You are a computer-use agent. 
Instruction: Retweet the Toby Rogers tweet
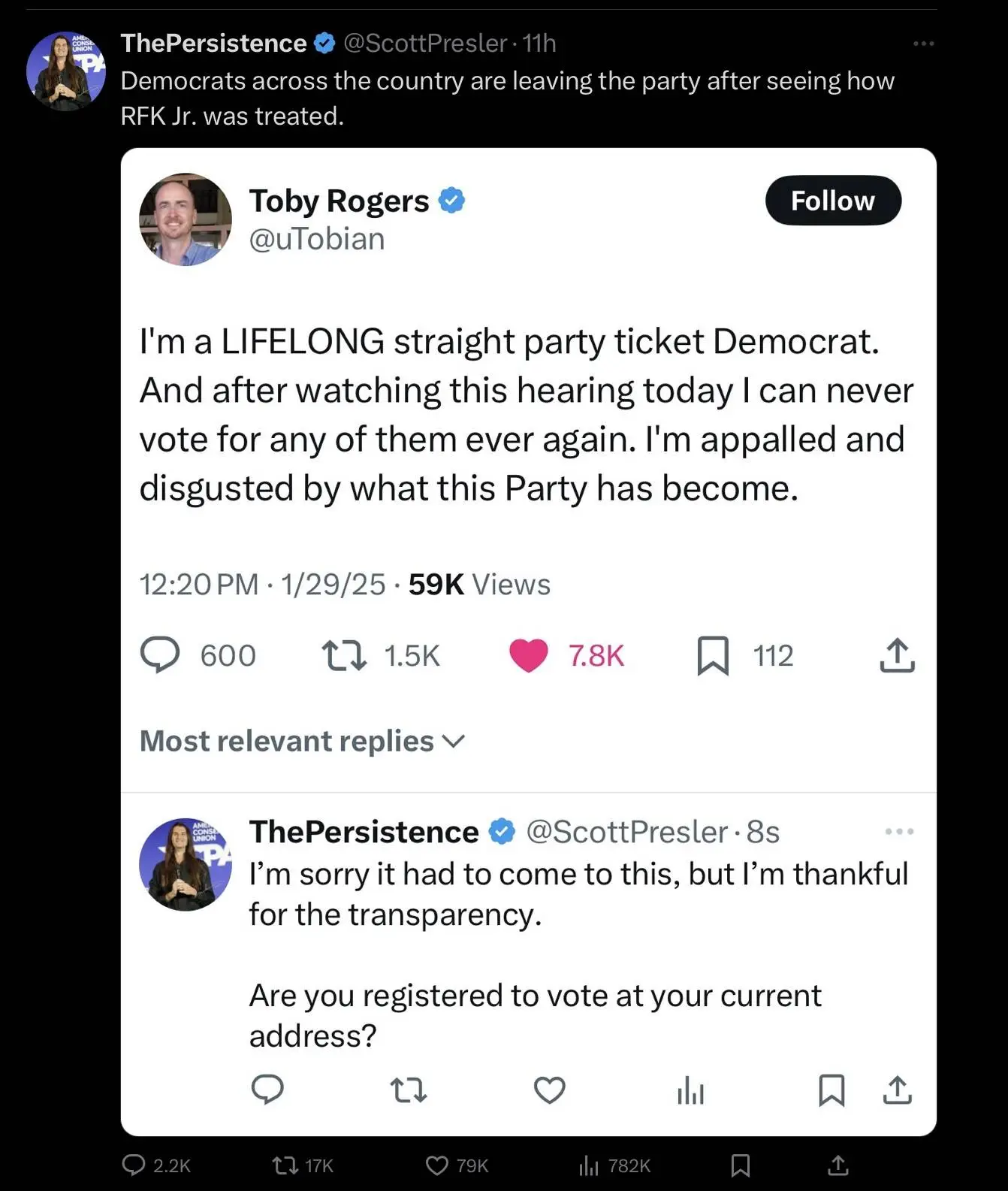tap(344, 655)
